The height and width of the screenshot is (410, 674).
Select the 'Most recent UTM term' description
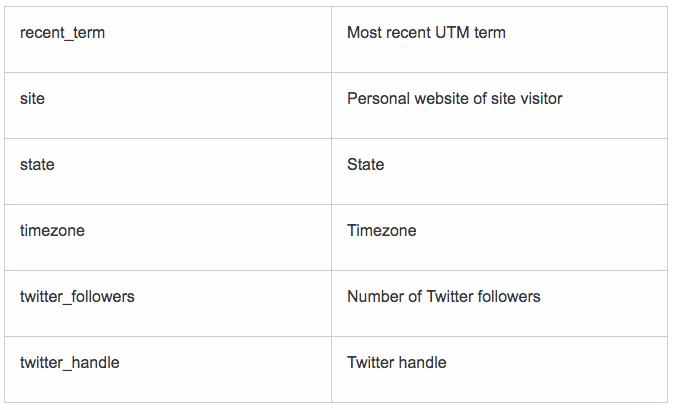(426, 33)
